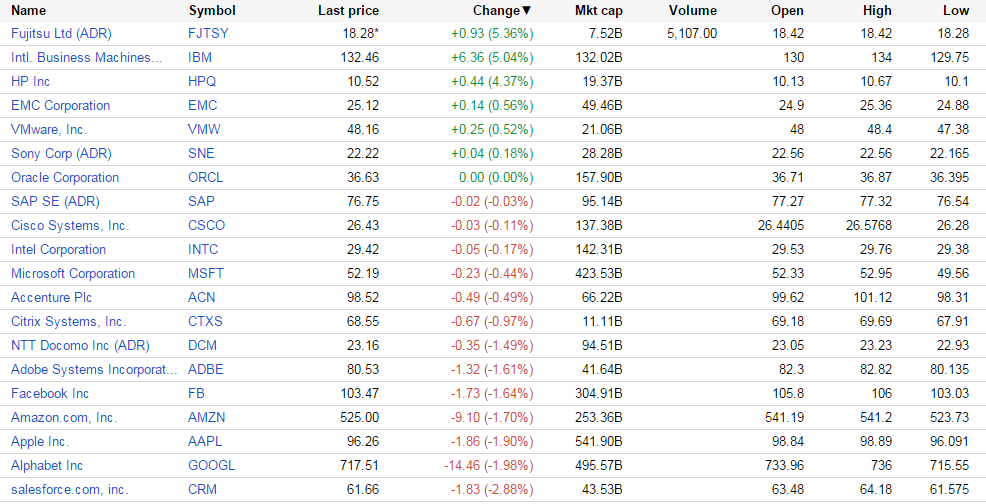
Task: Sort by the Mkt cap header
Action: [598, 10]
